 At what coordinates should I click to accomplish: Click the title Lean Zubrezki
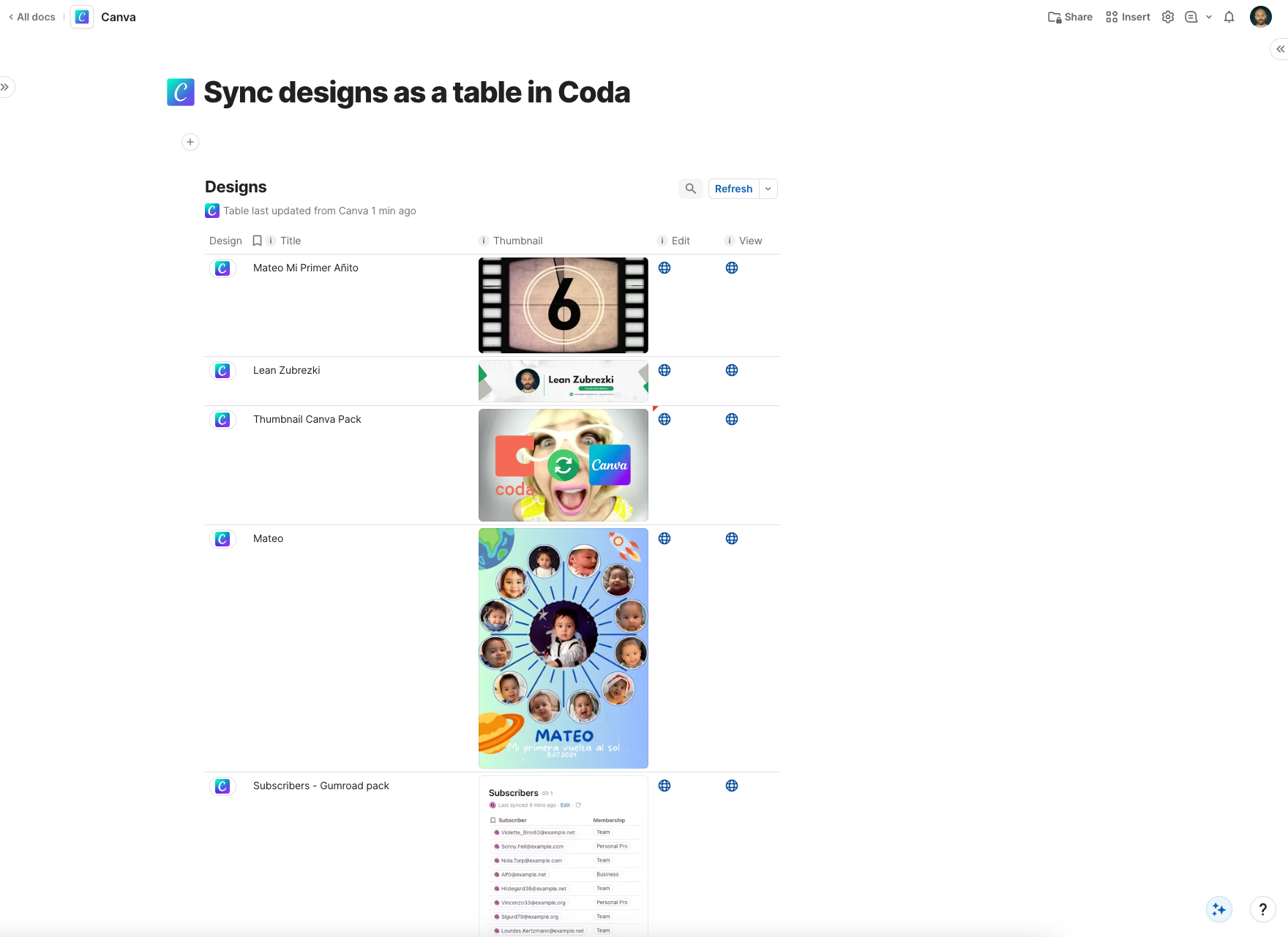287,370
